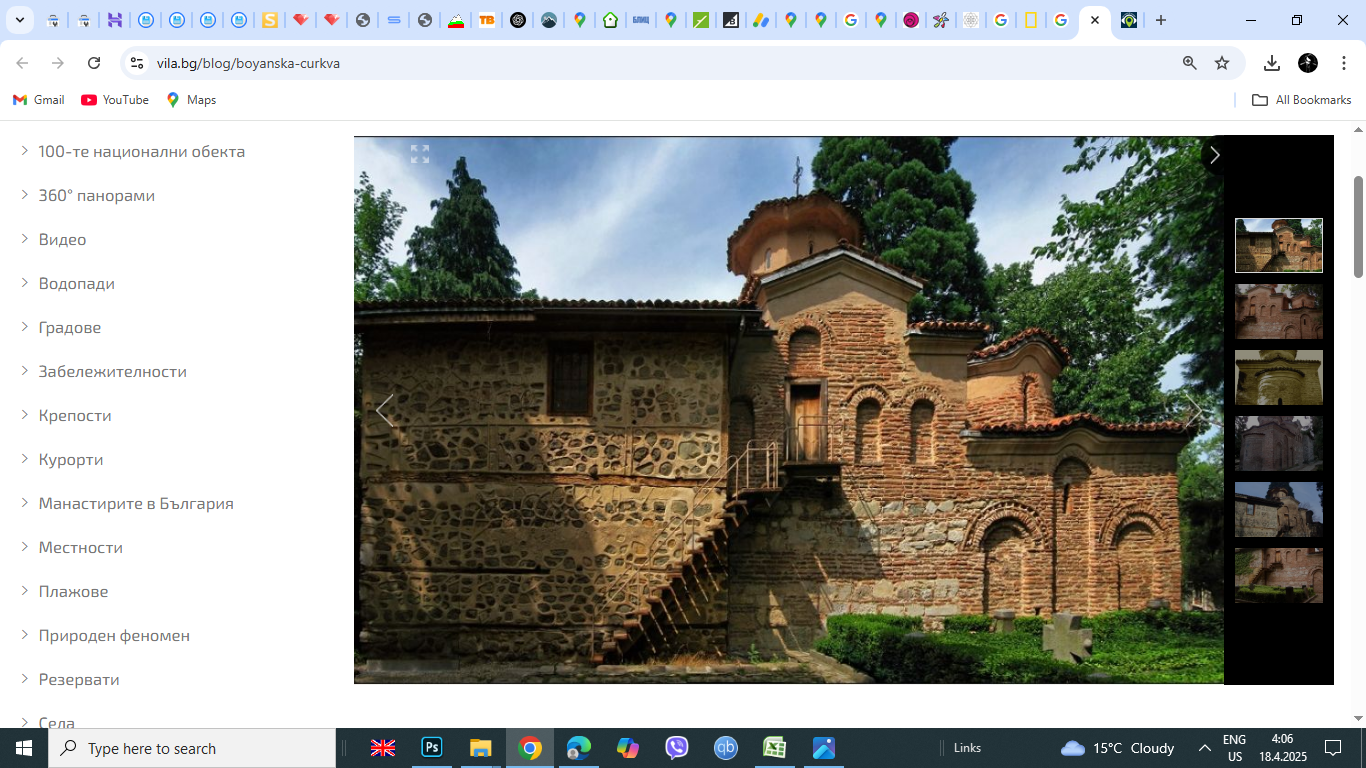Image resolution: width=1366 pixels, height=768 pixels.
Task: Expand the Видео category arrow
Action: (x=25, y=239)
